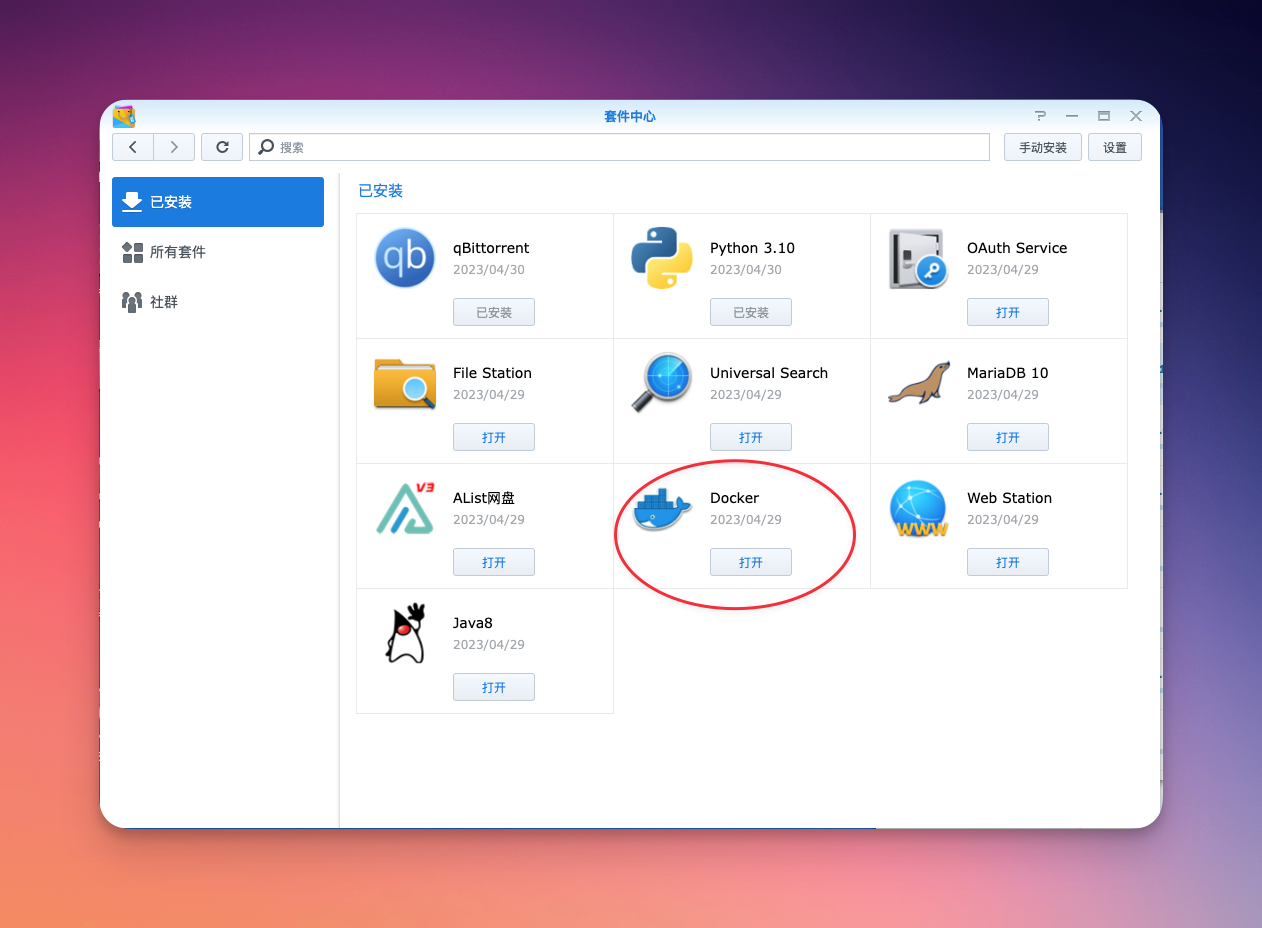The width and height of the screenshot is (1262, 928).
Task: Click the help question mark icon
Action: (x=1041, y=116)
